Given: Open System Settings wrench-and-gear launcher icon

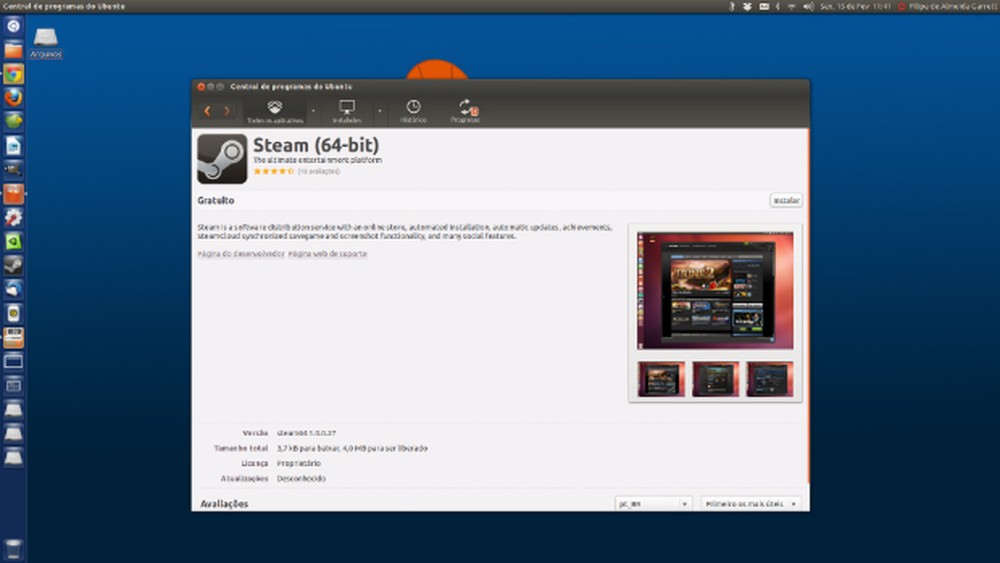Looking at the screenshot, I should (13, 217).
